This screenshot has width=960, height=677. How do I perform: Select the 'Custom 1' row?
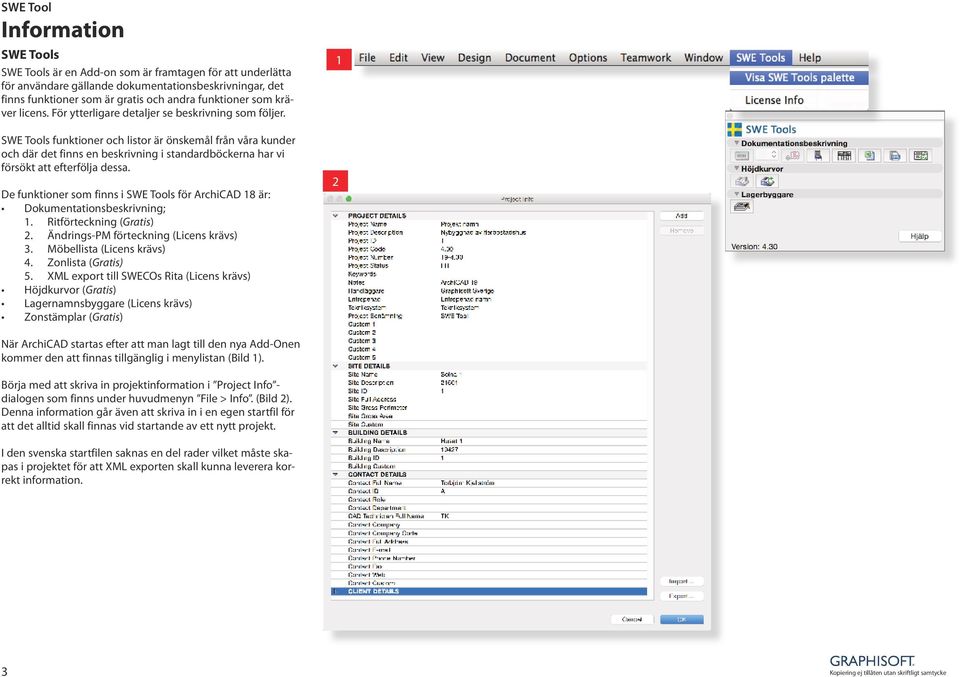tap(489, 324)
